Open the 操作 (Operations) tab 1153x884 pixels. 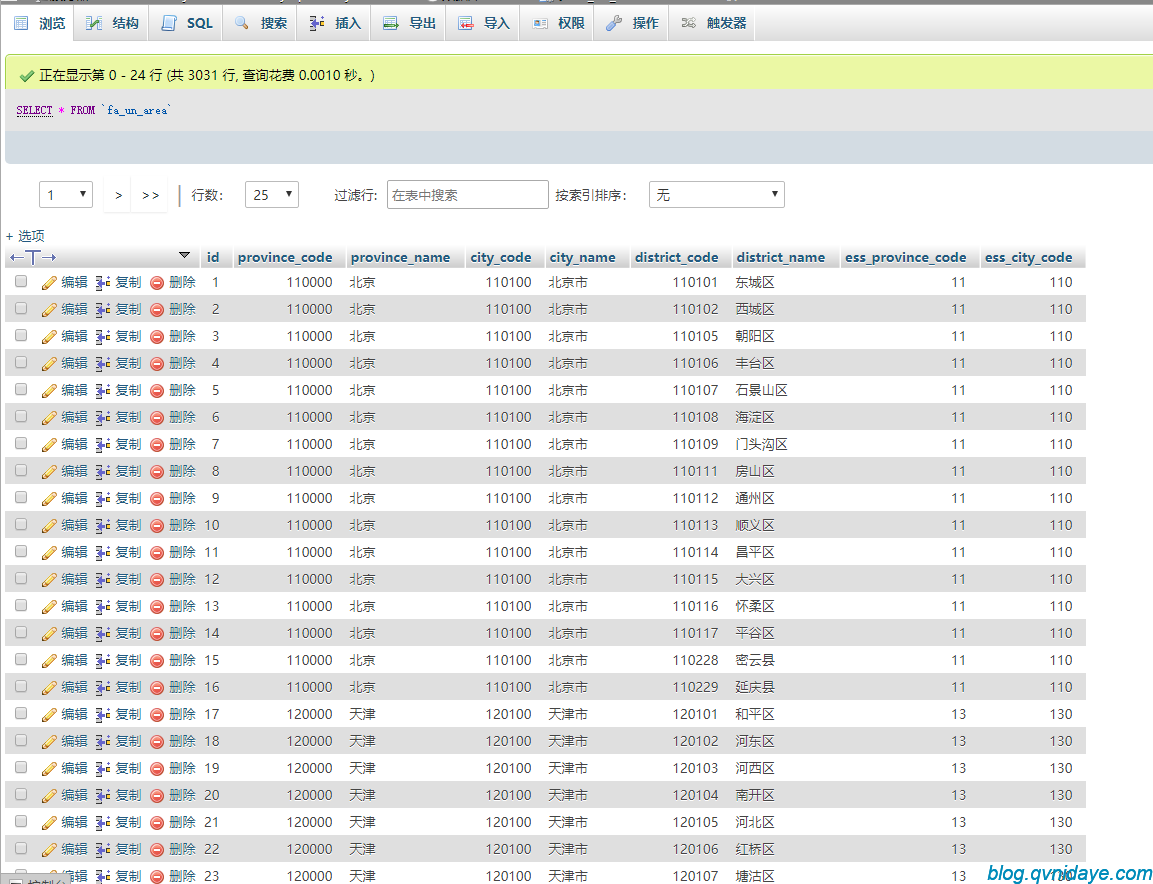click(x=632, y=23)
